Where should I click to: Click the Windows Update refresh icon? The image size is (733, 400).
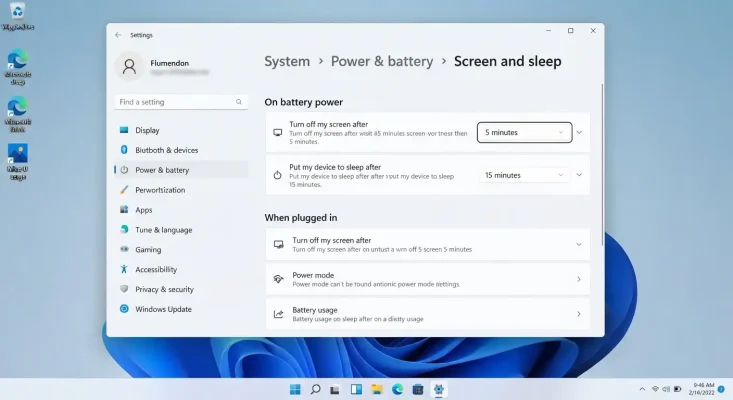coord(124,309)
